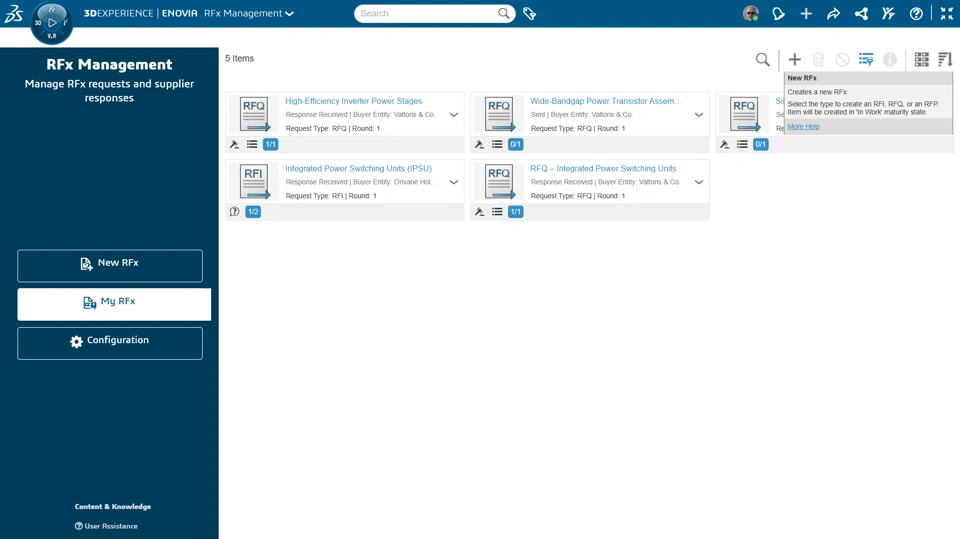Viewport: 960px width, 539px height.
Task: Open the notifications tag icon in header
Action: pos(778,13)
